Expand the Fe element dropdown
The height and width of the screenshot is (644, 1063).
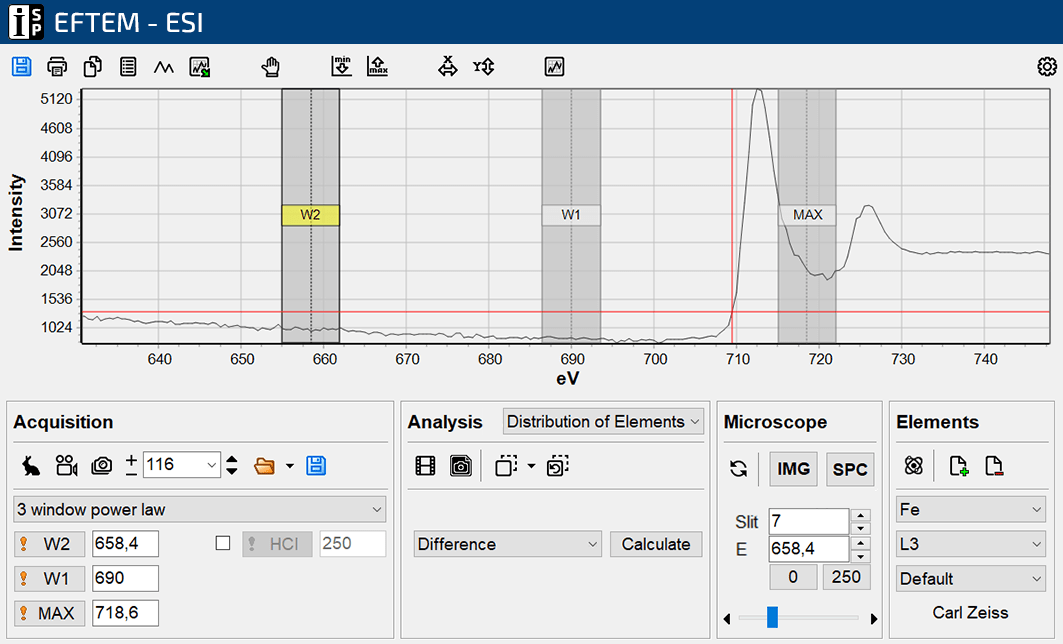tap(970, 510)
